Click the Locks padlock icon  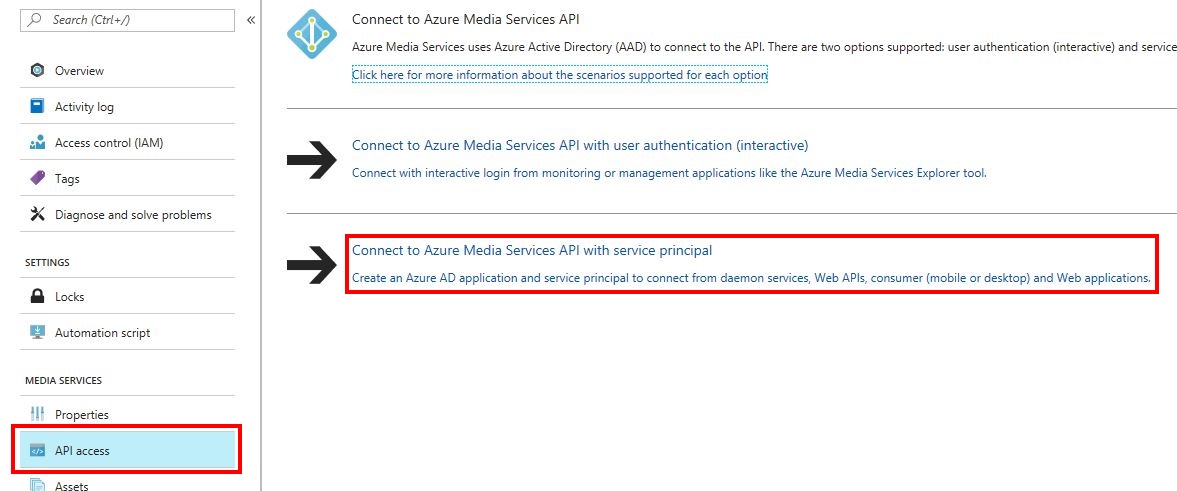[37, 297]
